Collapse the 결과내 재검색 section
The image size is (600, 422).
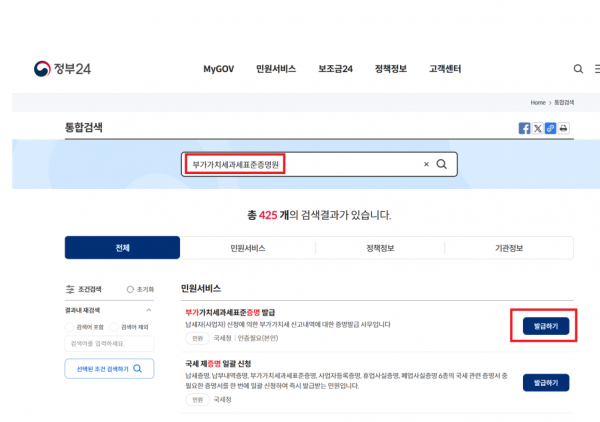pos(149,310)
